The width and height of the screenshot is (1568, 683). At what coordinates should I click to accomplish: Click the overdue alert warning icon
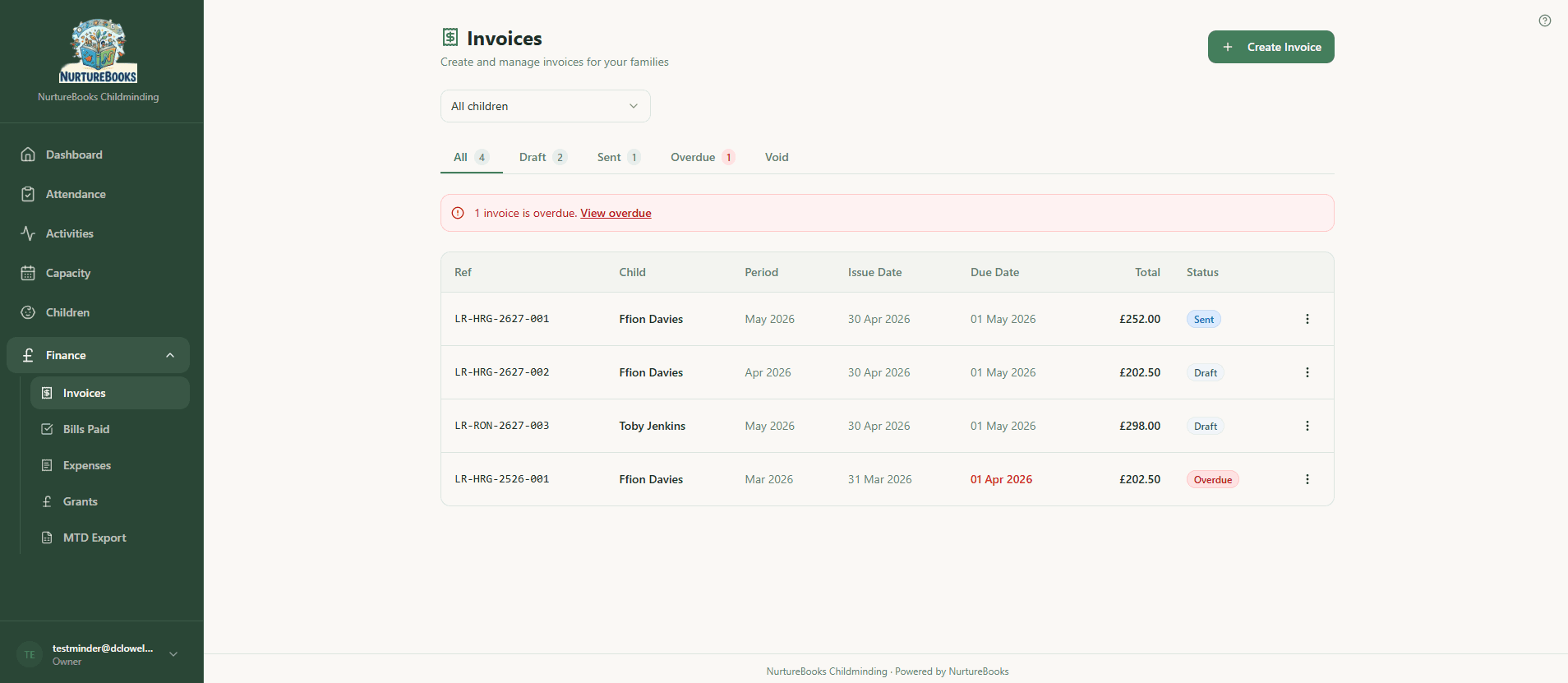pos(458,213)
